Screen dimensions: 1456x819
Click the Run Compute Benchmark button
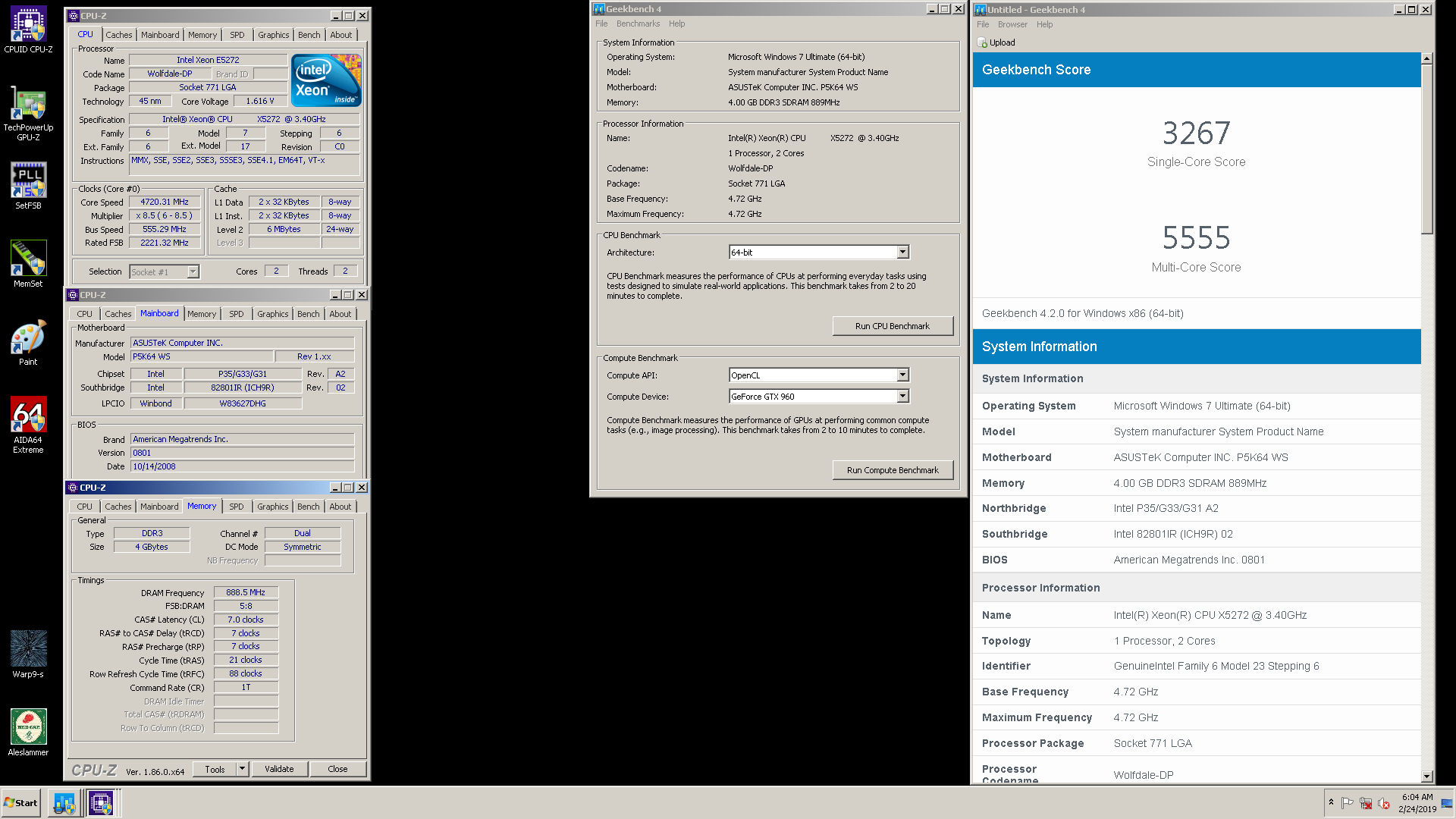click(893, 470)
